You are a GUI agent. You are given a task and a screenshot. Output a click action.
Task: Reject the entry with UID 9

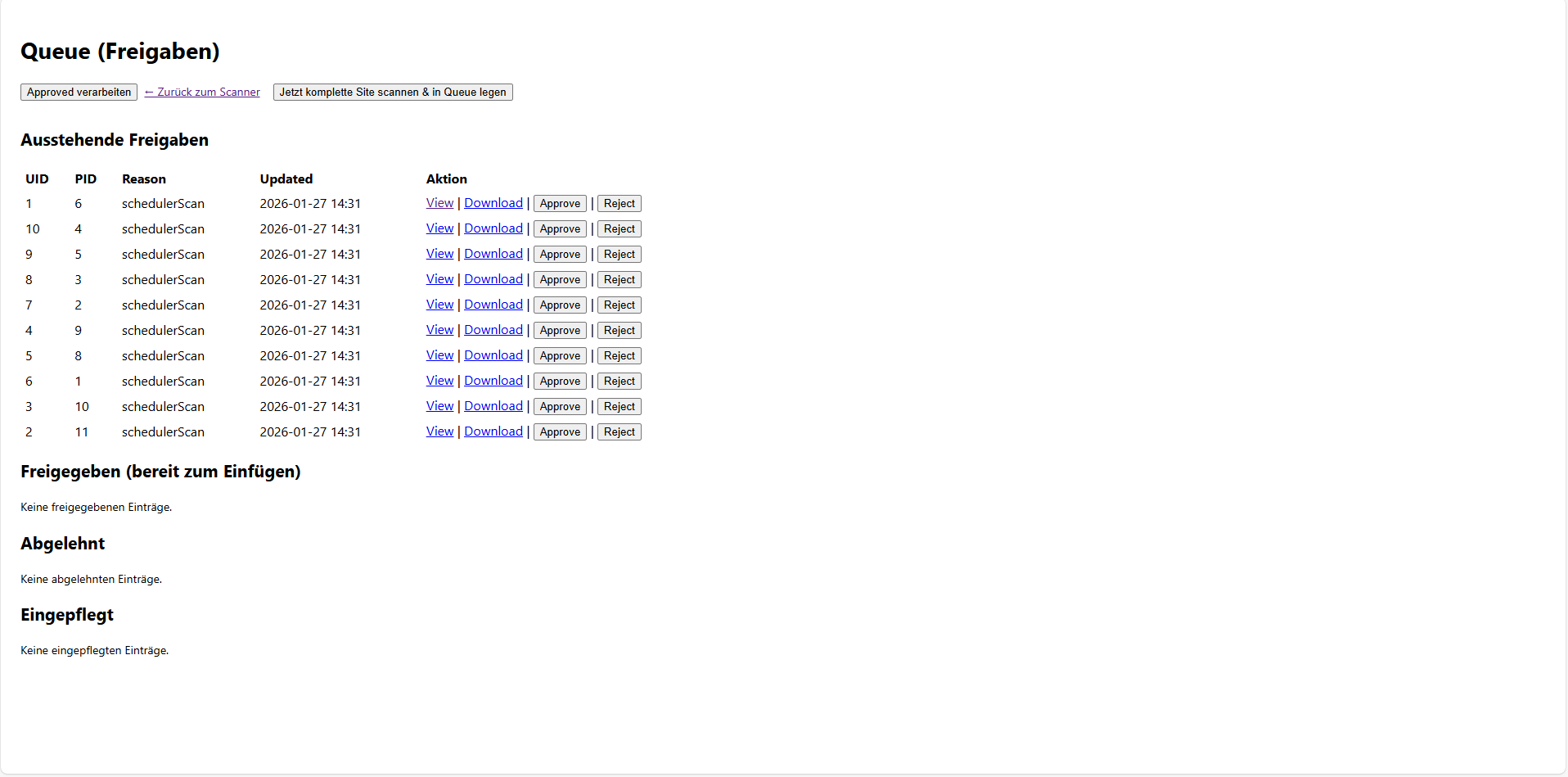(619, 254)
